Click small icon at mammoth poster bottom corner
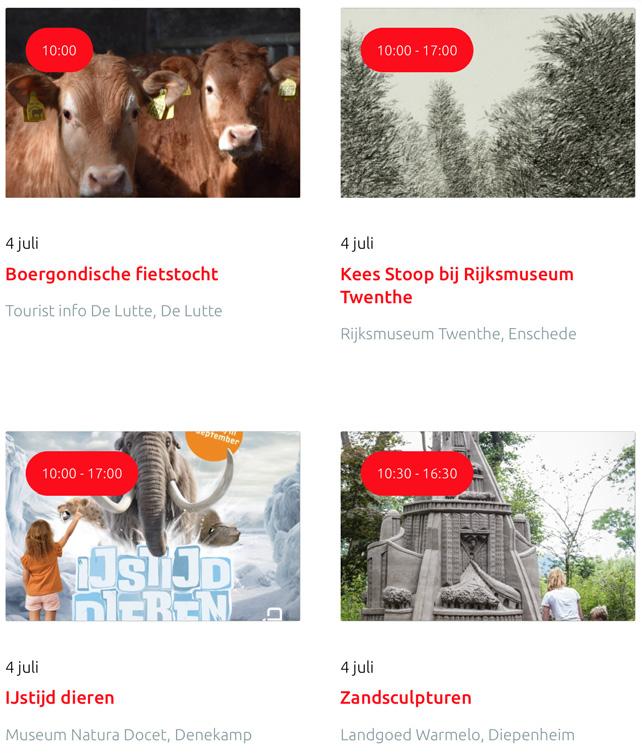This screenshot has width=642, height=756. [273, 614]
